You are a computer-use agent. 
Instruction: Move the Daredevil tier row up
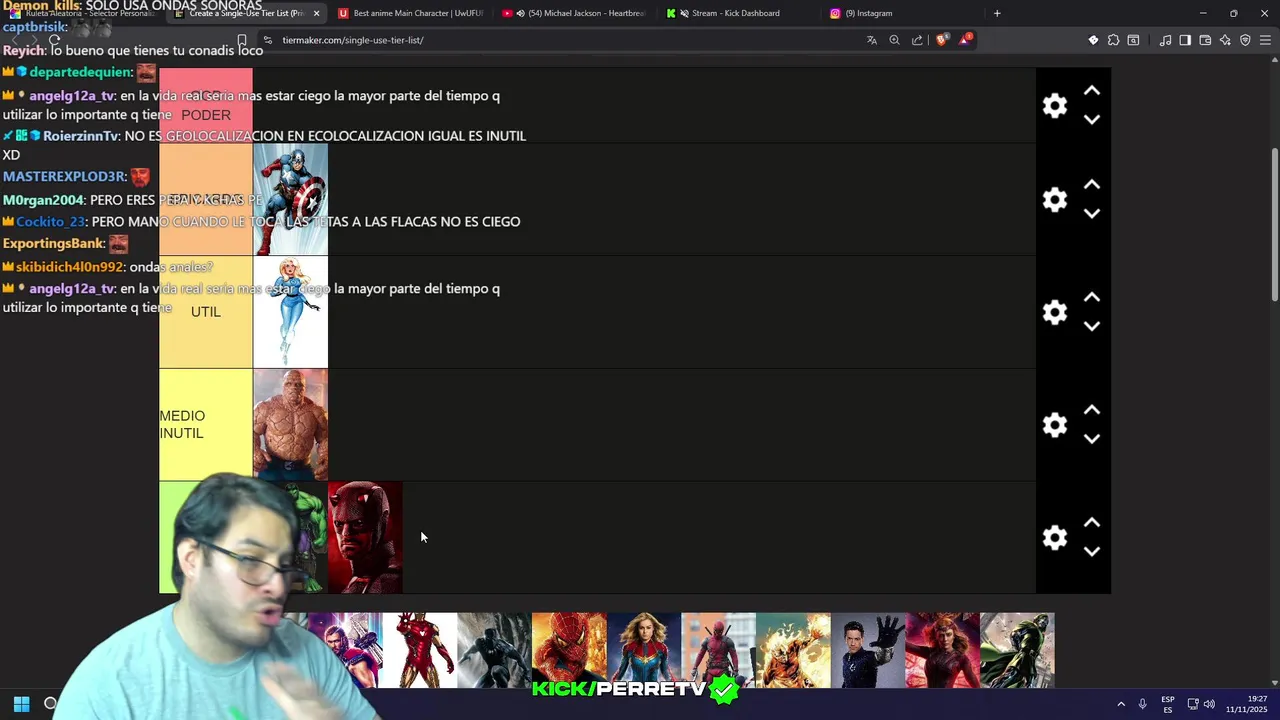pyautogui.click(x=1092, y=523)
